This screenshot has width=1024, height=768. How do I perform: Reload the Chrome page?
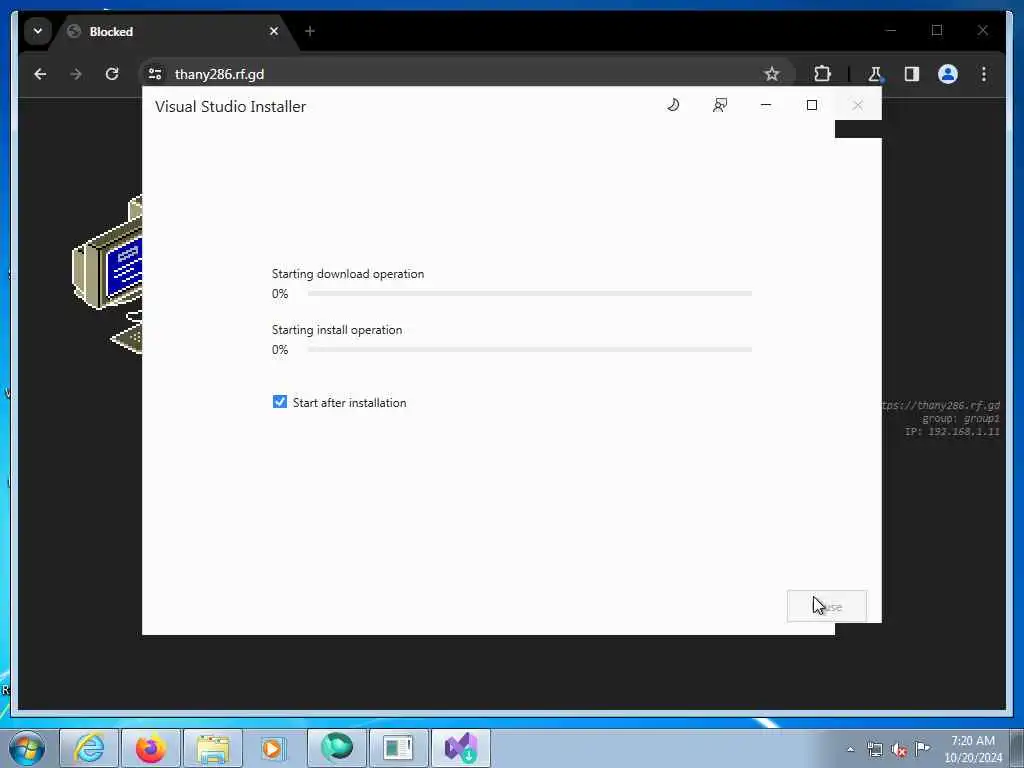click(x=112, y=74)
